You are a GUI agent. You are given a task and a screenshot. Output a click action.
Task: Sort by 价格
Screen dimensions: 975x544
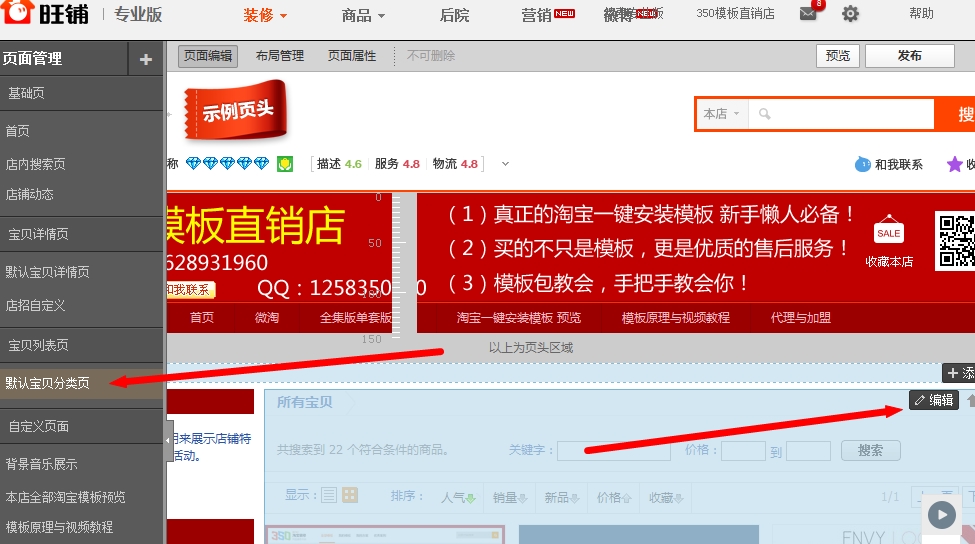614,497
